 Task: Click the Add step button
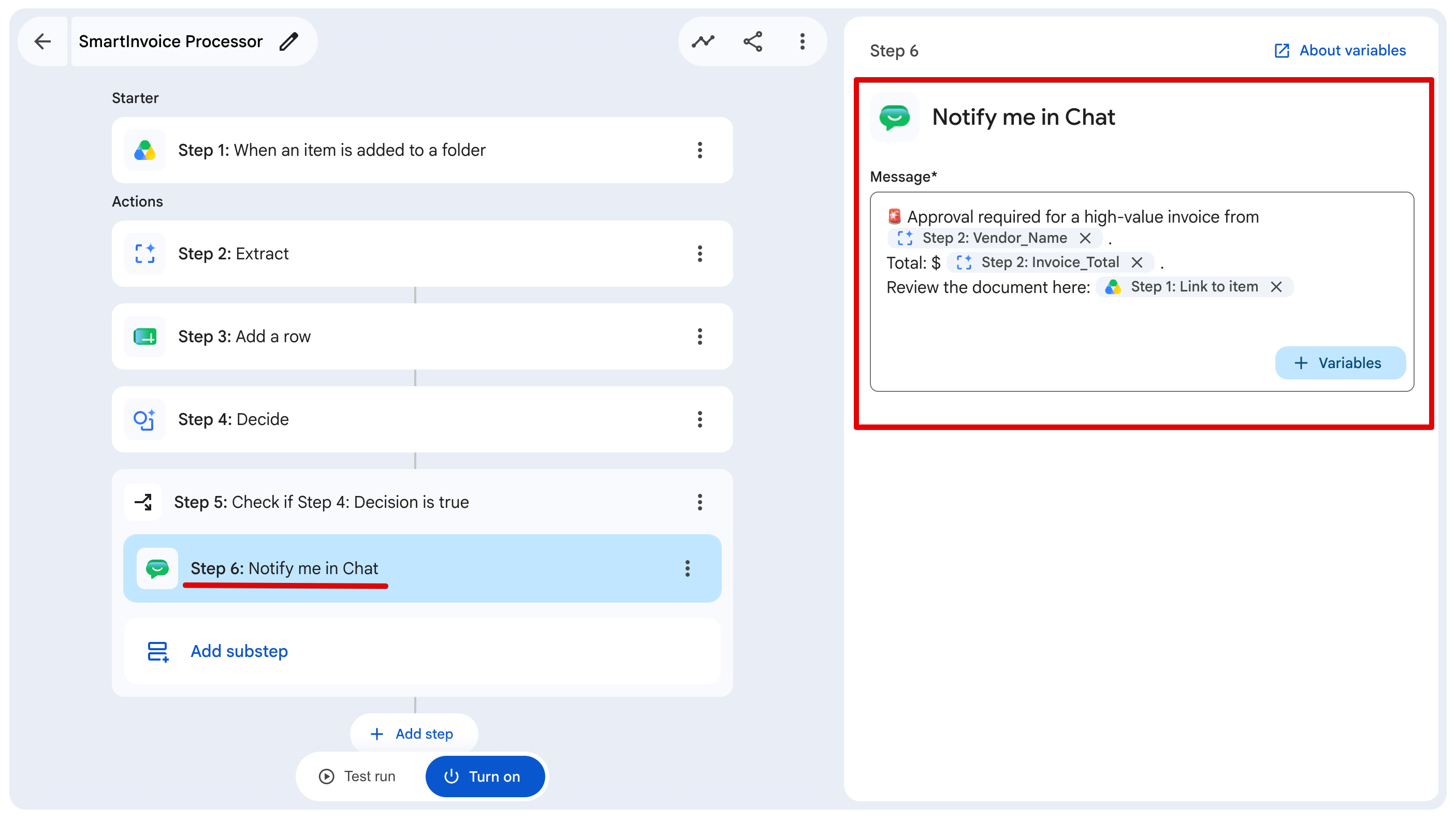pyautogui.click(x=414, y=734)
